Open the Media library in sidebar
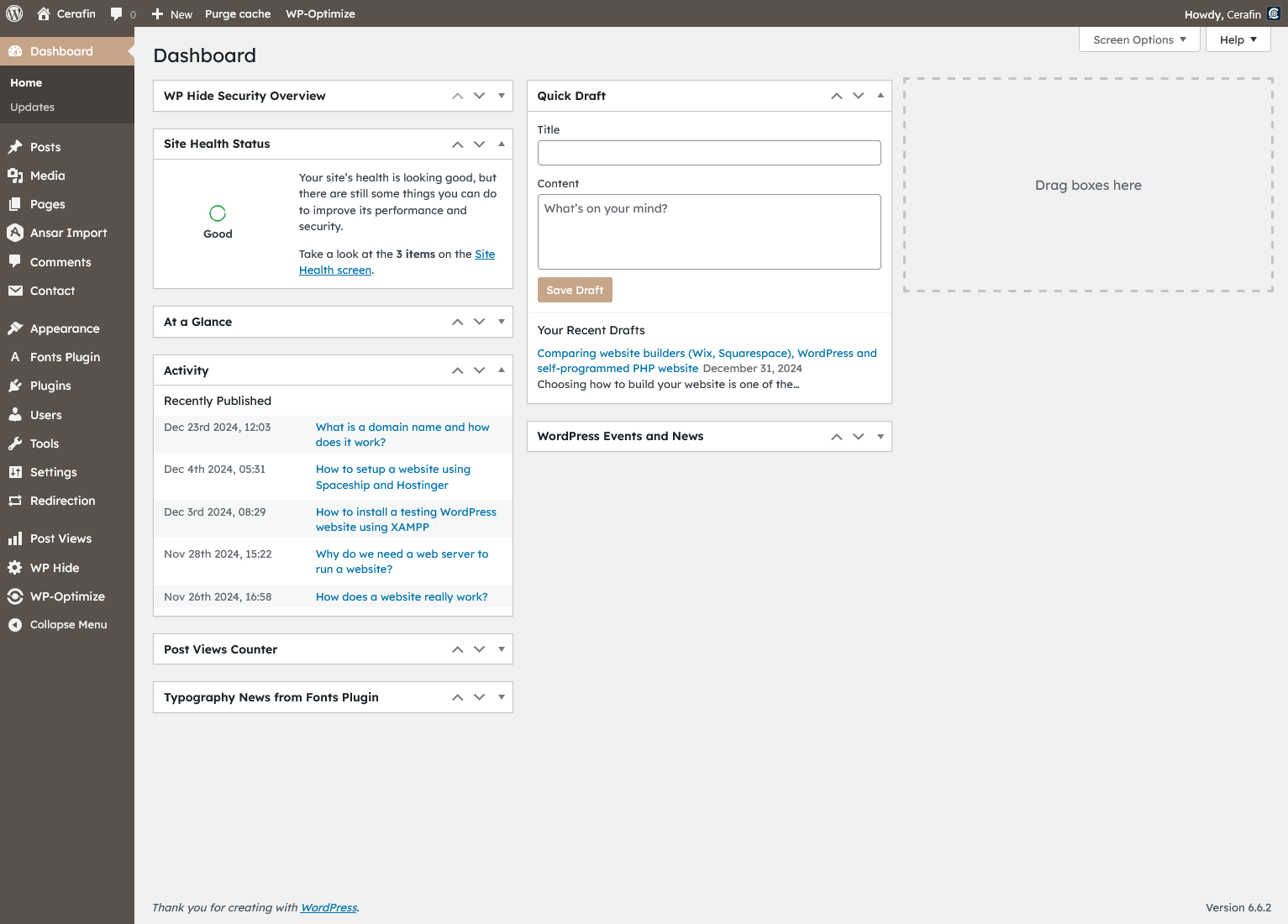 point(47,176)
